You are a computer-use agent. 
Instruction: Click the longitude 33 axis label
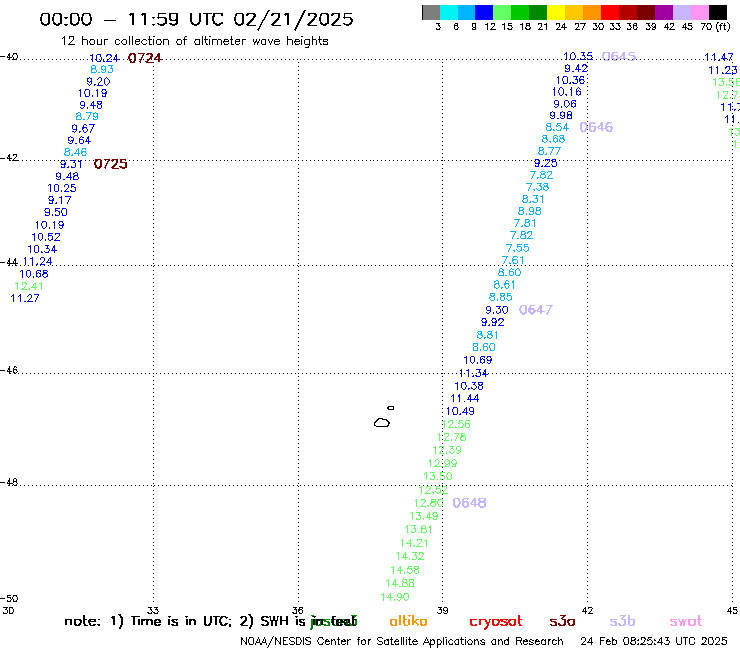coord(153,610)
